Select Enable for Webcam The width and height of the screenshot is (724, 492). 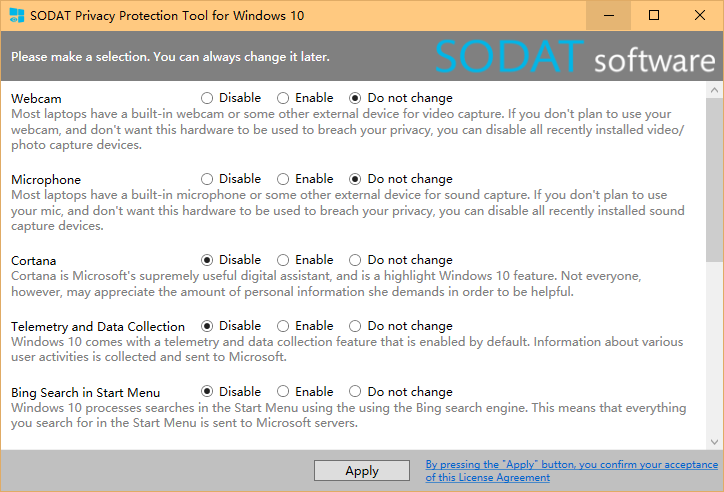(283, 98)
